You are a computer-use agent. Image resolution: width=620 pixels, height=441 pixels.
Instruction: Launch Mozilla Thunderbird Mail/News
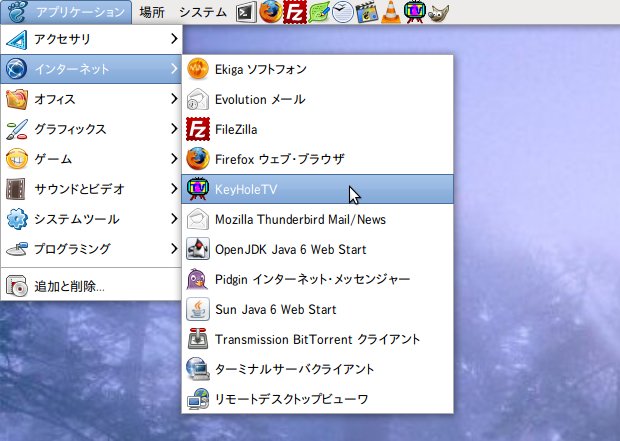pyautogui.click(x=318, y=219)
